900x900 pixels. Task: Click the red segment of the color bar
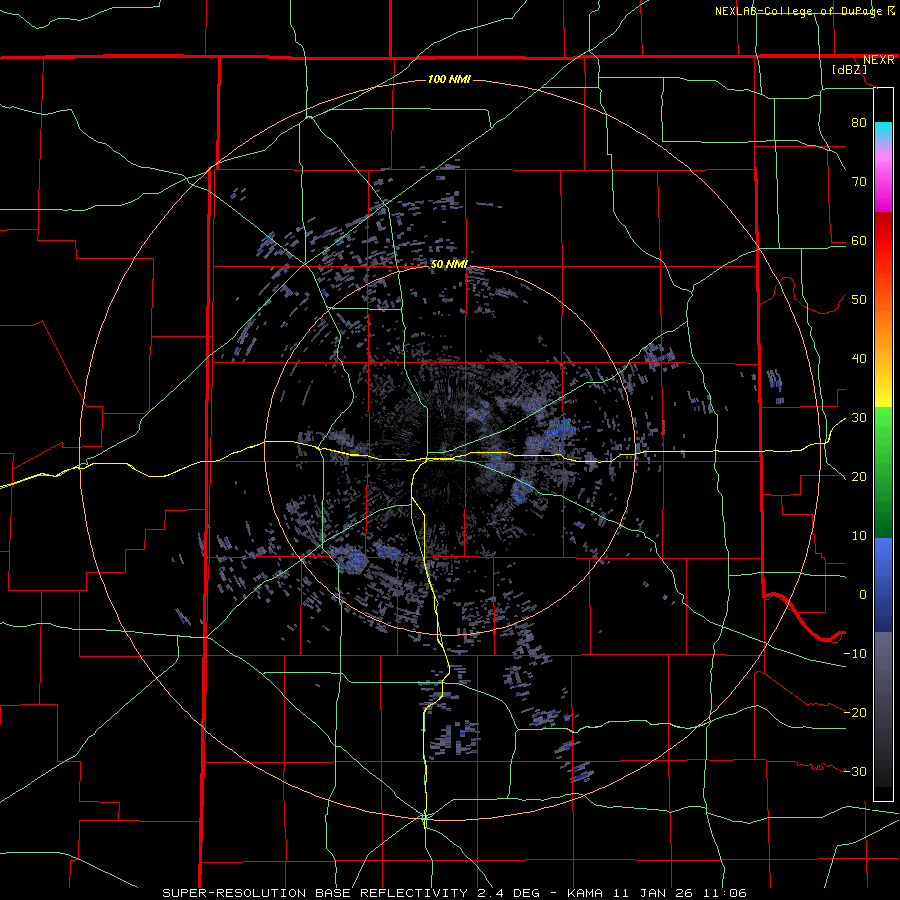pyautogui.click(x=883, y=241)
